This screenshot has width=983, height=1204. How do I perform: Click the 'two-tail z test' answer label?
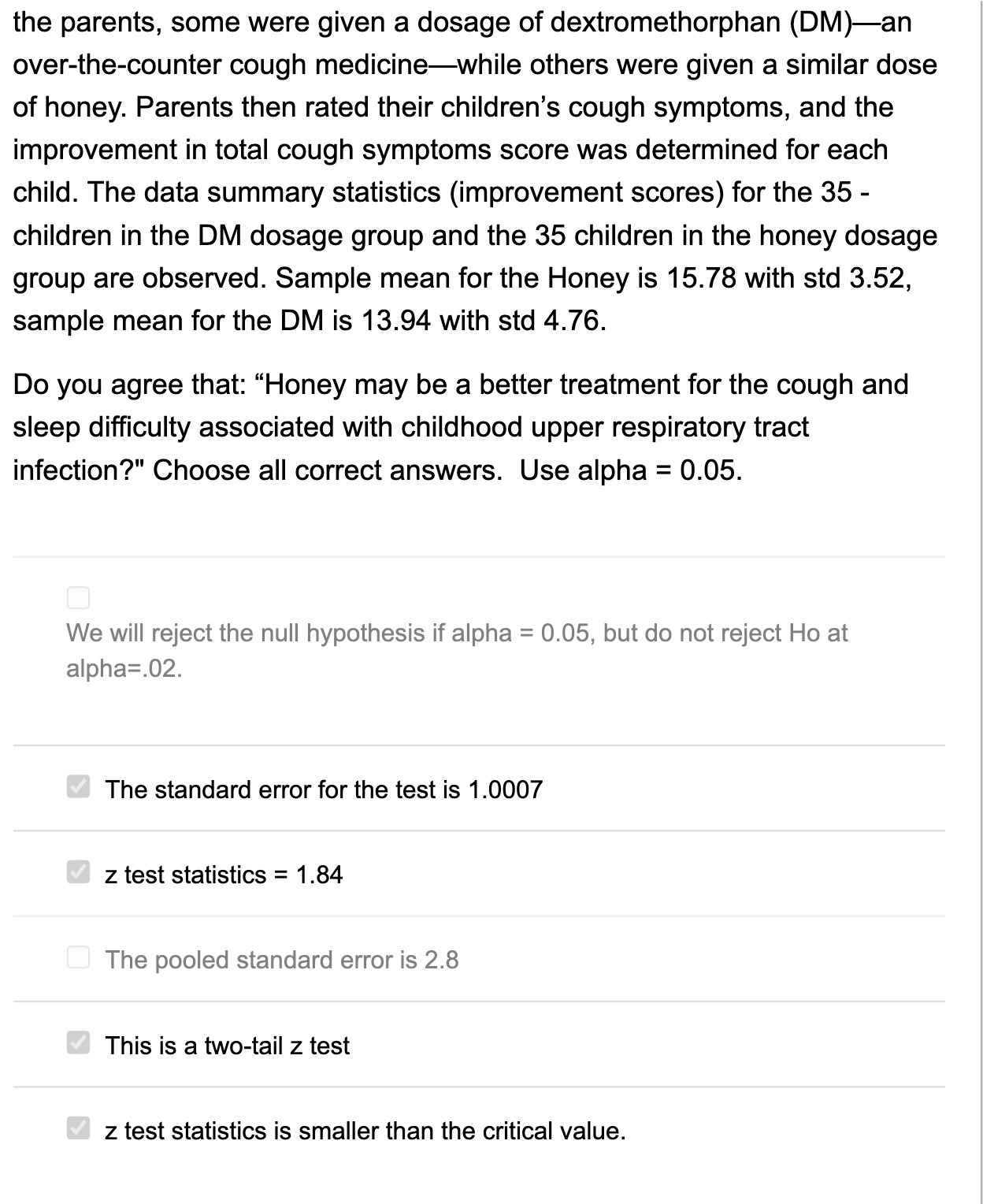click(x=228, y=1044)
